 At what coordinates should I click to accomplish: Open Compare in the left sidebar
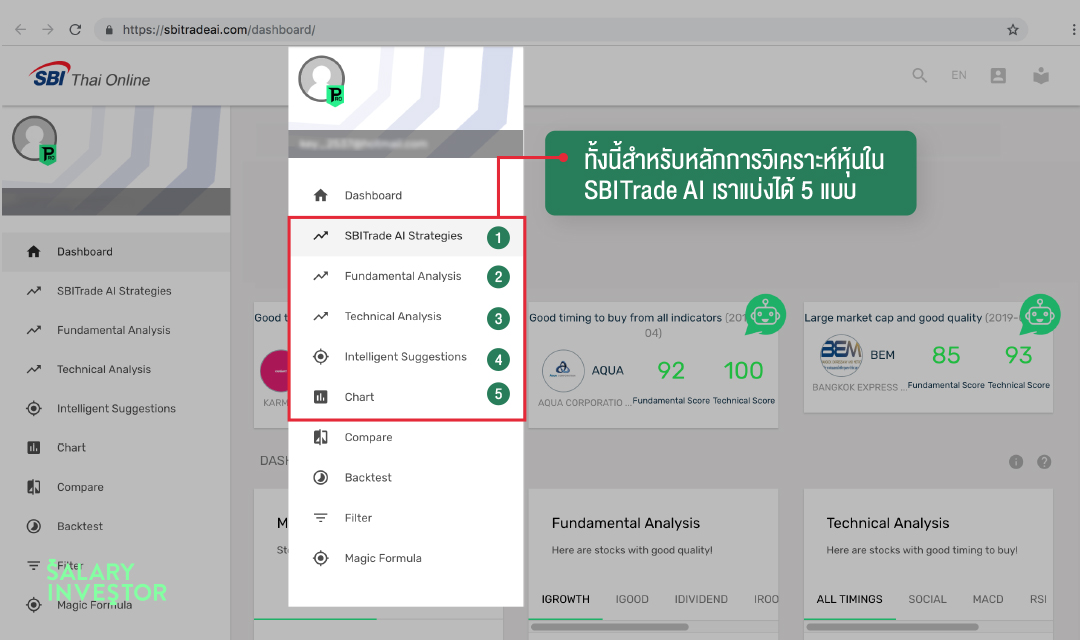[80, 487]
